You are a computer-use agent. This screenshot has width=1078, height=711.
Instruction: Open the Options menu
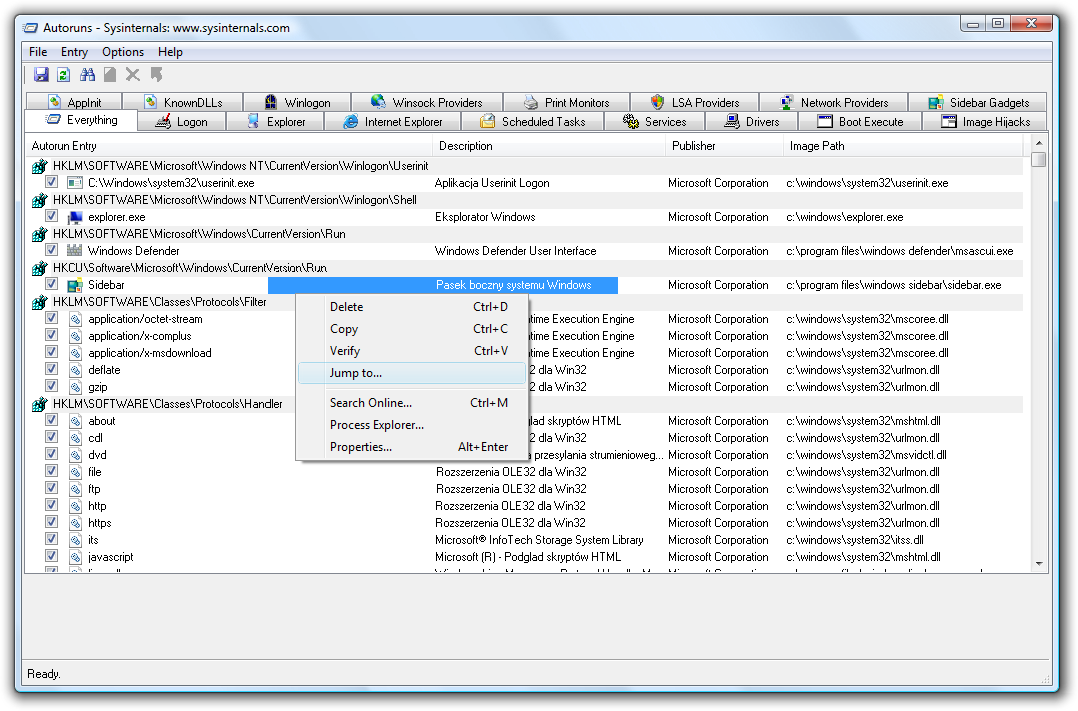click(123, 52)
